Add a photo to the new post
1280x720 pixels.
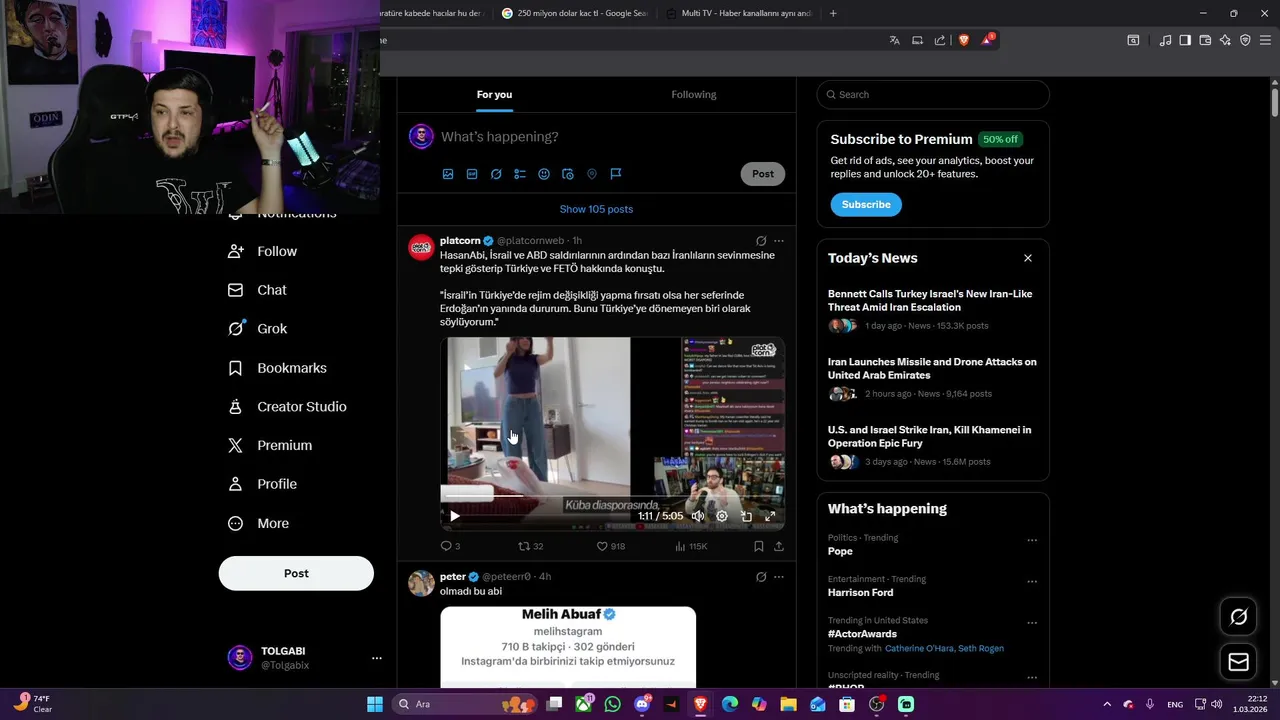tap(448, 174)
